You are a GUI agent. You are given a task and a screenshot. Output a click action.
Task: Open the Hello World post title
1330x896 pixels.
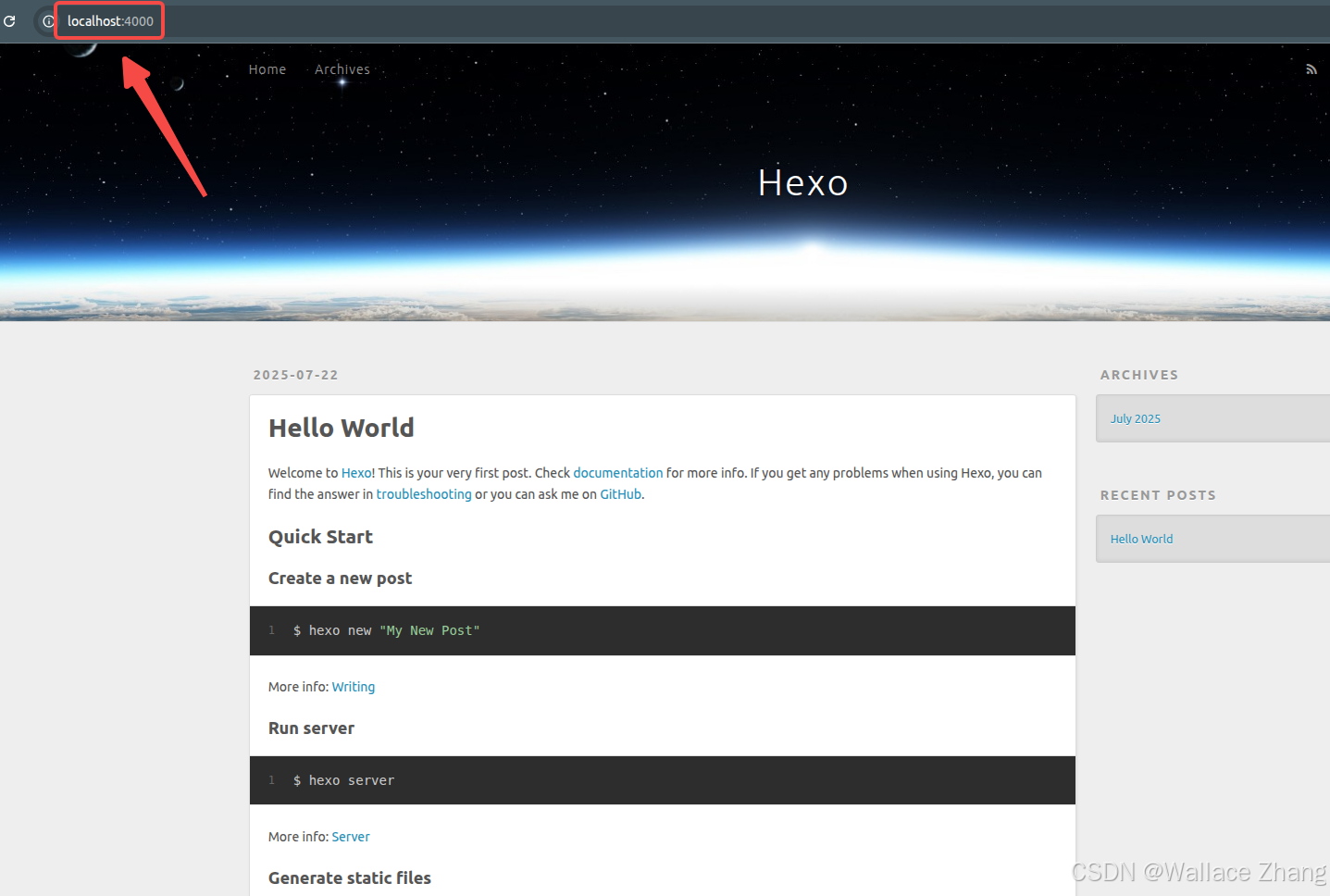[342, 428]
